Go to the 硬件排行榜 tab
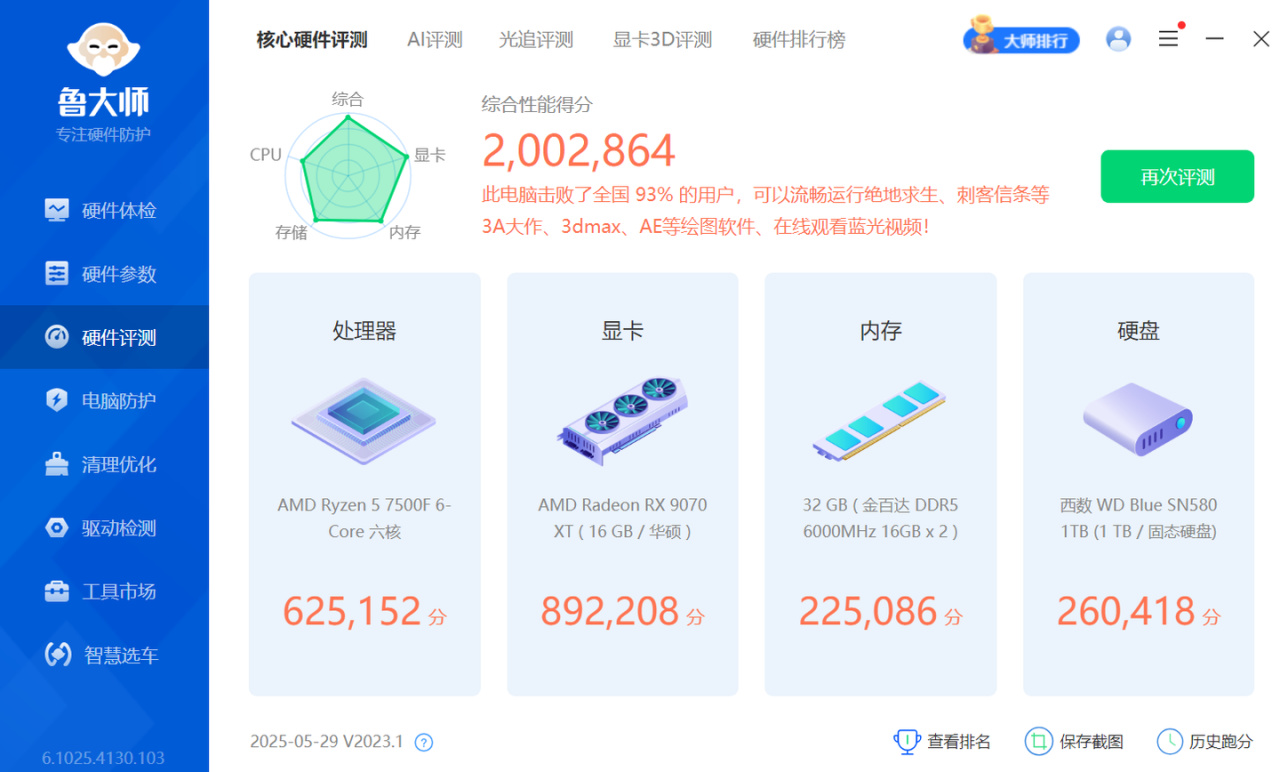The height and width of the screenshot is (772, 1280). pyautogui.click(x=799, y=40)
